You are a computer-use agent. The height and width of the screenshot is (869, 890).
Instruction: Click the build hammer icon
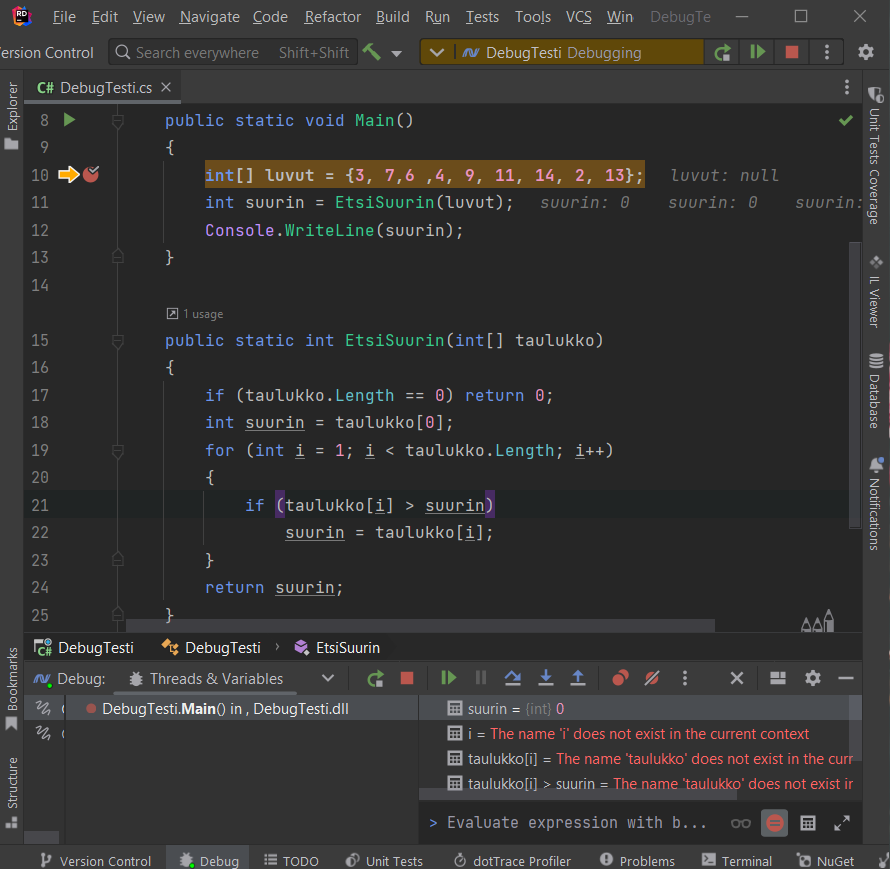(372, 52)
